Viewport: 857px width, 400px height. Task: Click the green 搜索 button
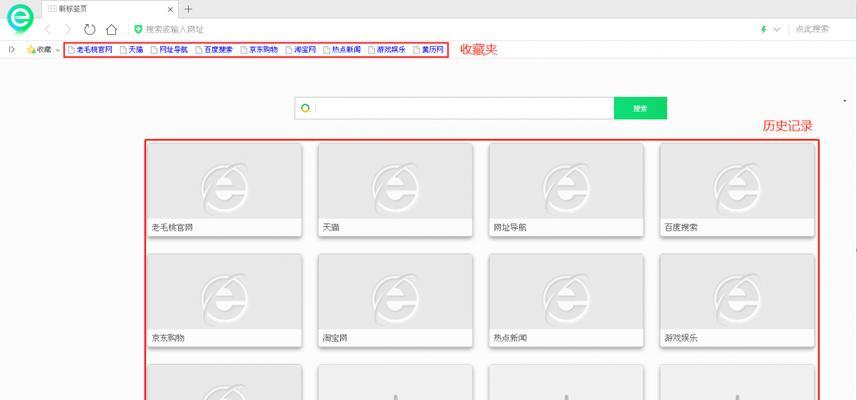click(640, 108)
